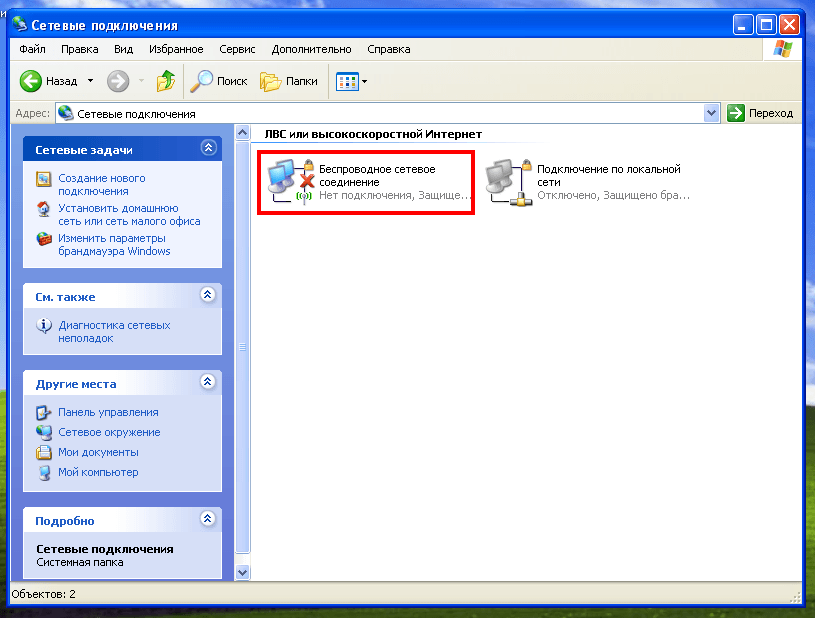The height and width of the screenshot is (618, 815).
Task: Click ЛВС или высокоскоростной Интернет group header
Action: pos(373,134)
